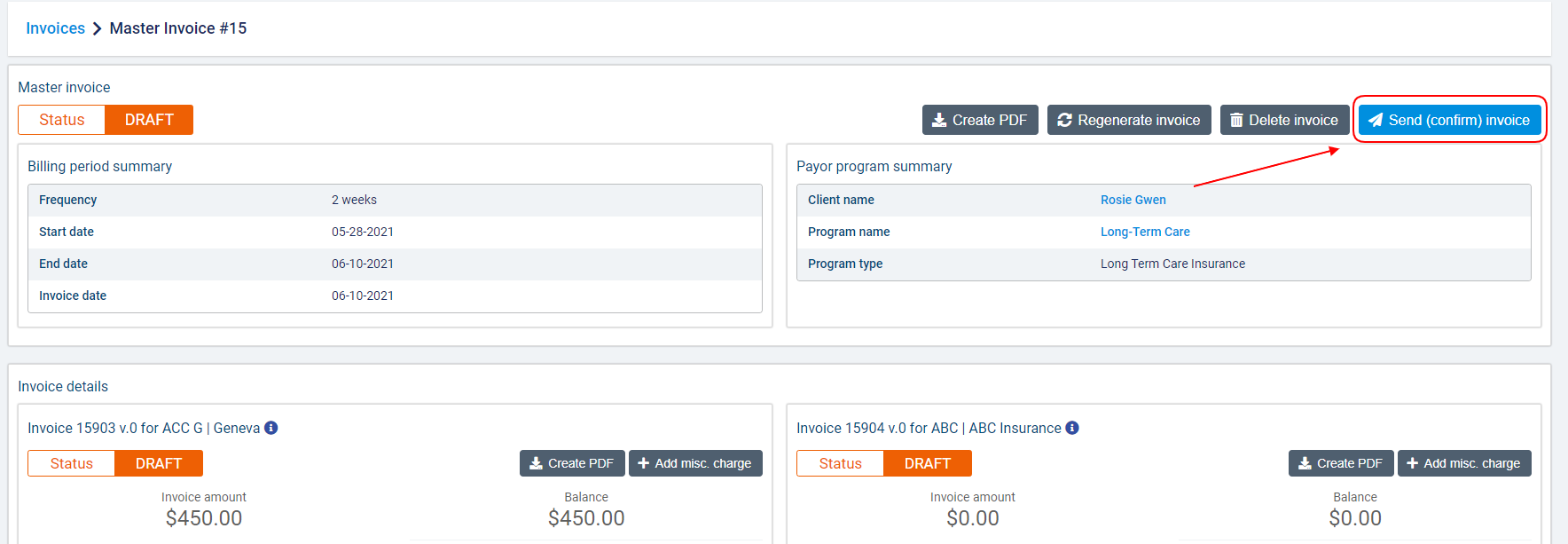Create PDF for Invoice 15903
The height and width of the screenshot is (544, 1568).
point(572,463)
